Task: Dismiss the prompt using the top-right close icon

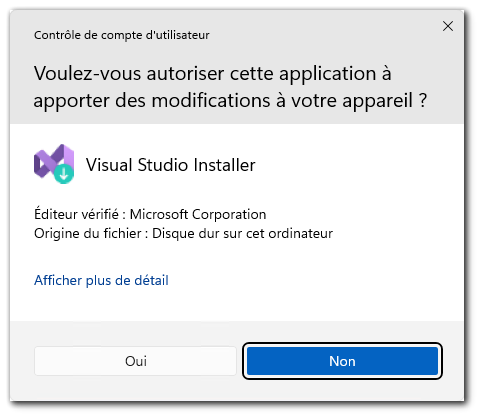Action: click(448, 26)
